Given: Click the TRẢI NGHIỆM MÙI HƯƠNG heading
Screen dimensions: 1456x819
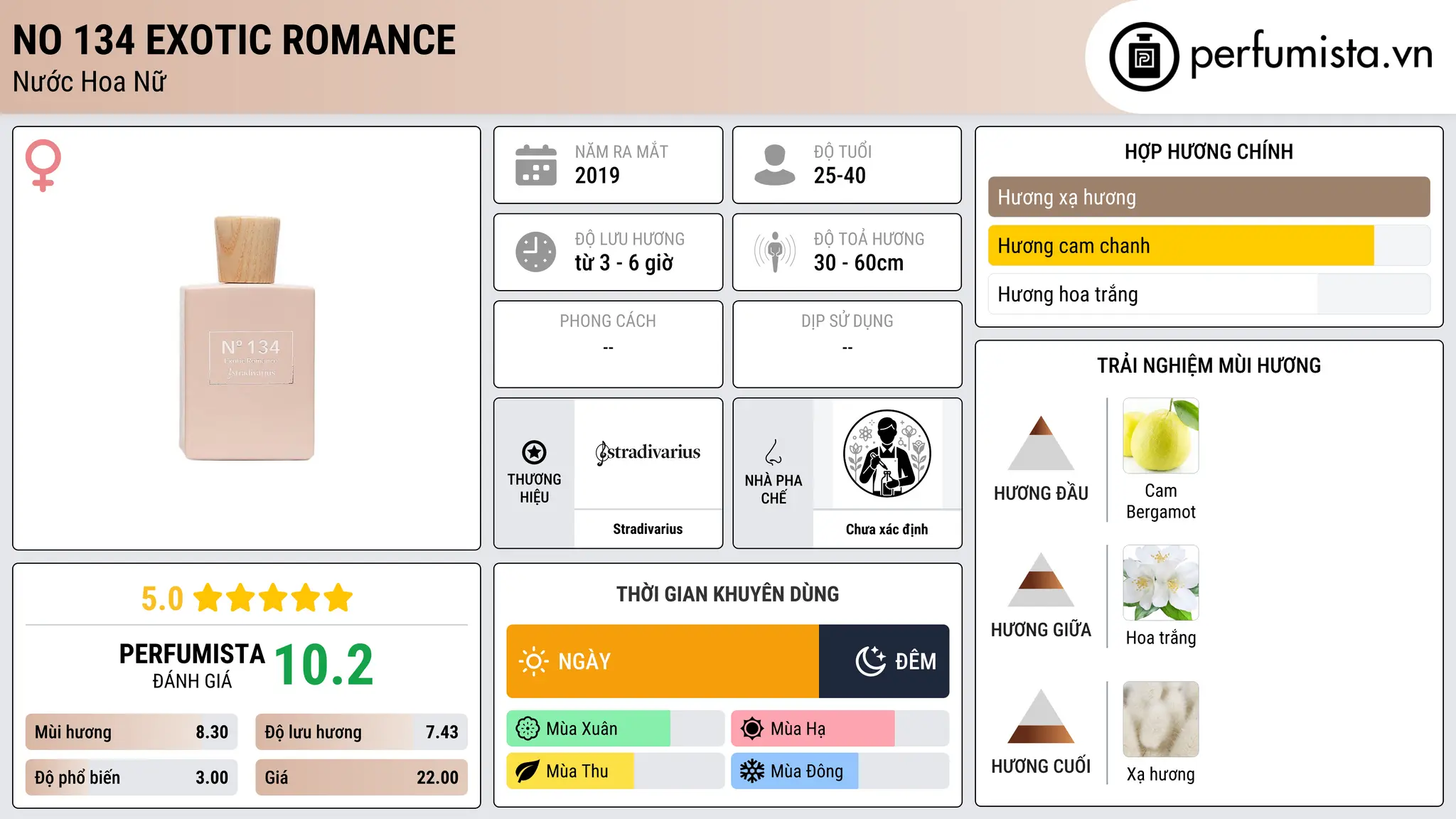Looking at the screenshot, I should coord(1209,365).
